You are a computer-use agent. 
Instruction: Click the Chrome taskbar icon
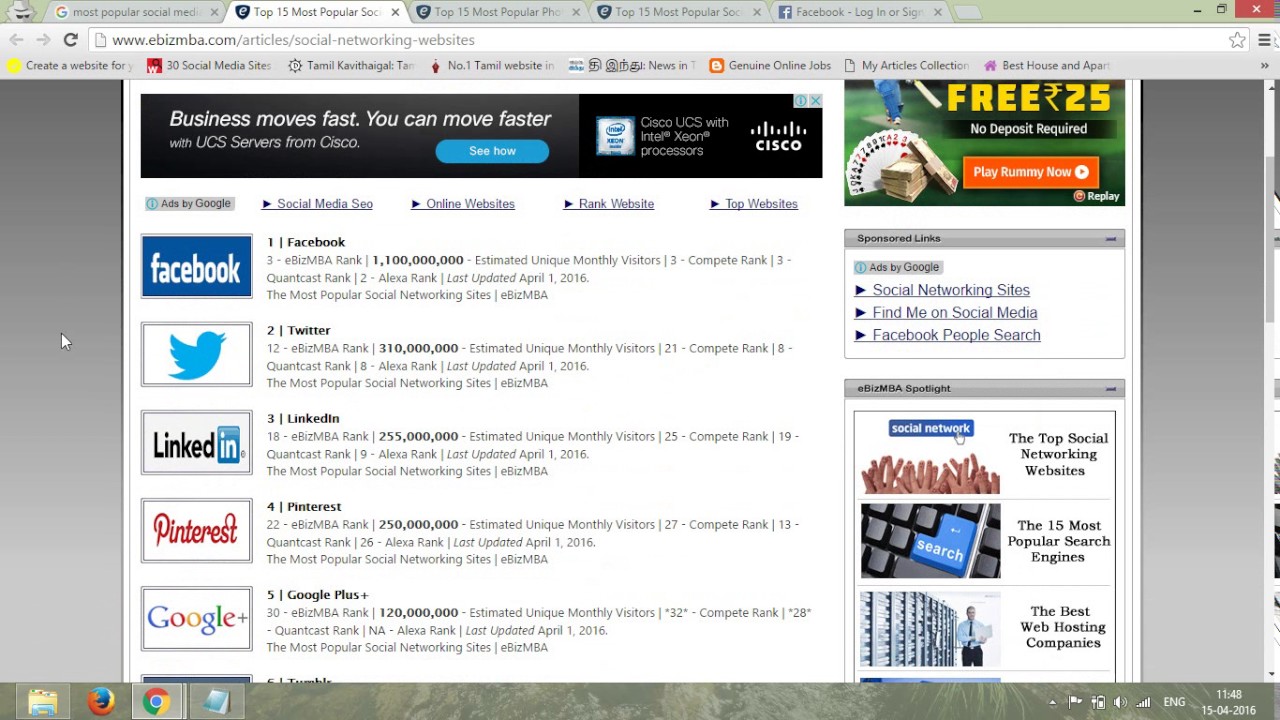pyautogui.click(x=156, y=702)
